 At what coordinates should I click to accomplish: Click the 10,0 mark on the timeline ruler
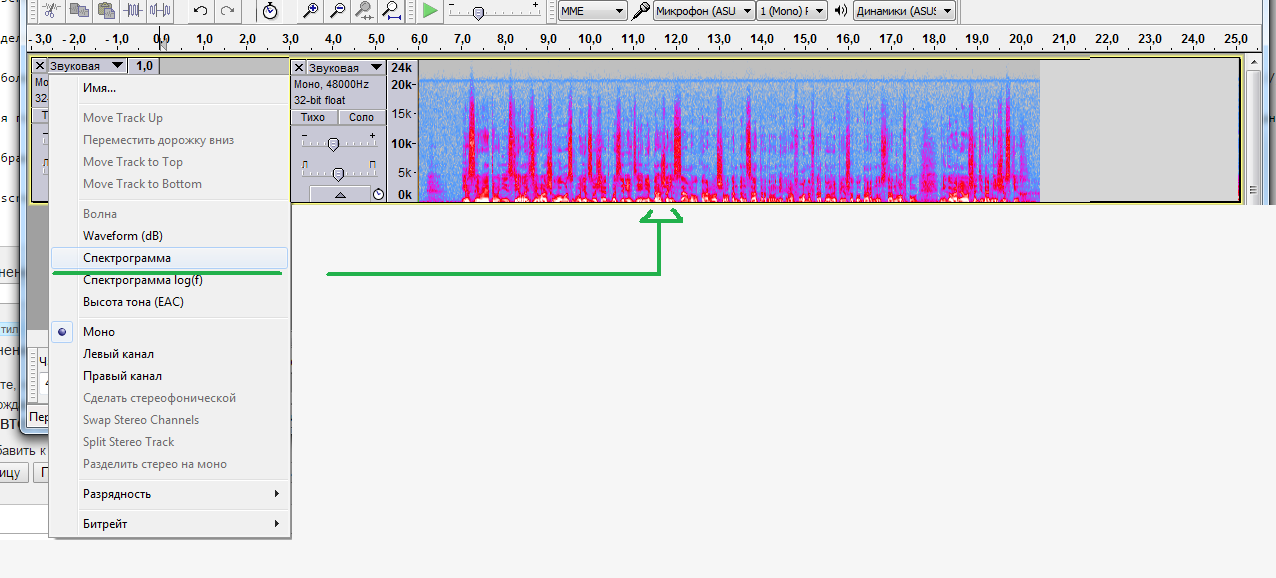(x=590, y=39)
